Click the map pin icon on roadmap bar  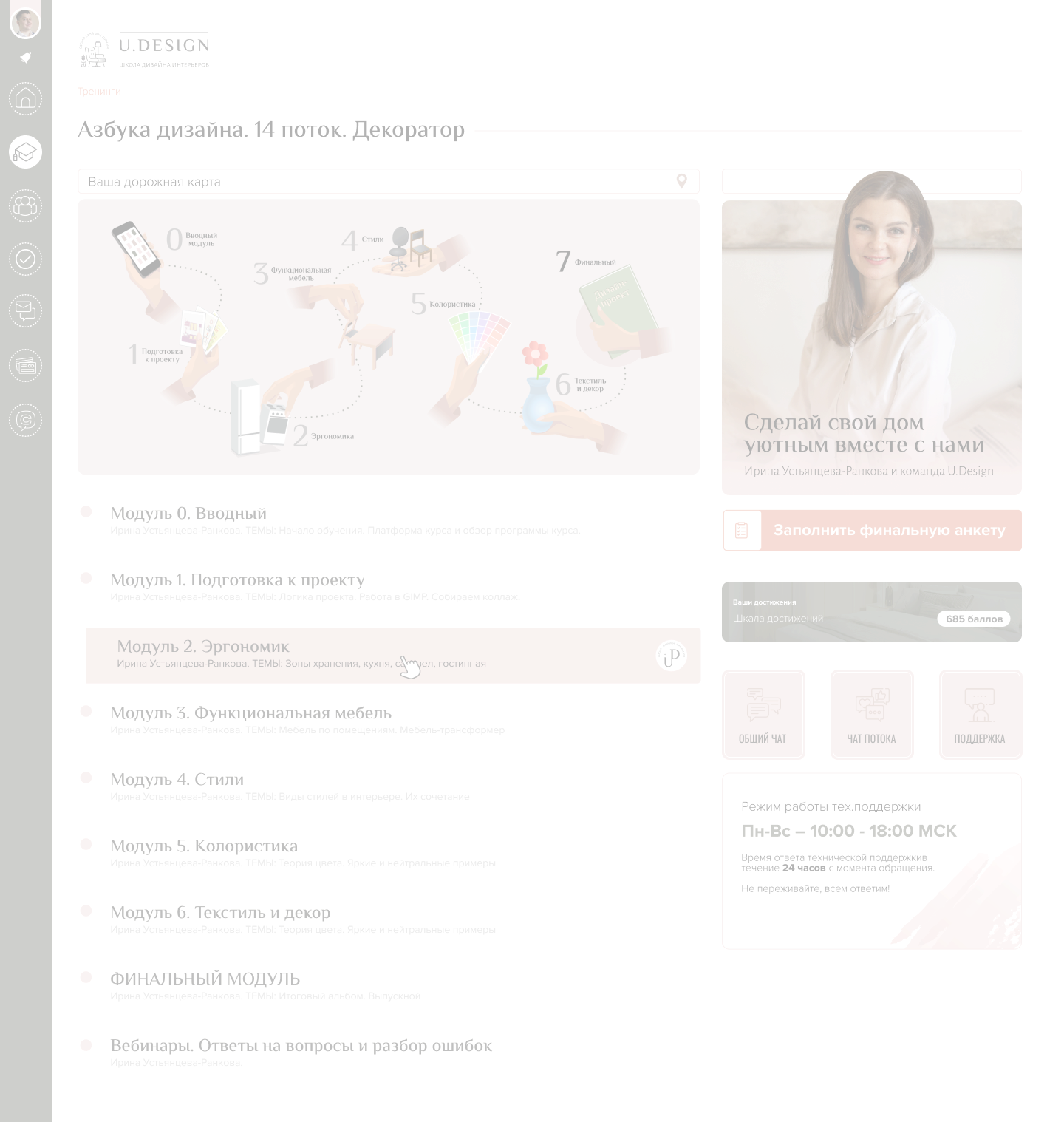681,181
